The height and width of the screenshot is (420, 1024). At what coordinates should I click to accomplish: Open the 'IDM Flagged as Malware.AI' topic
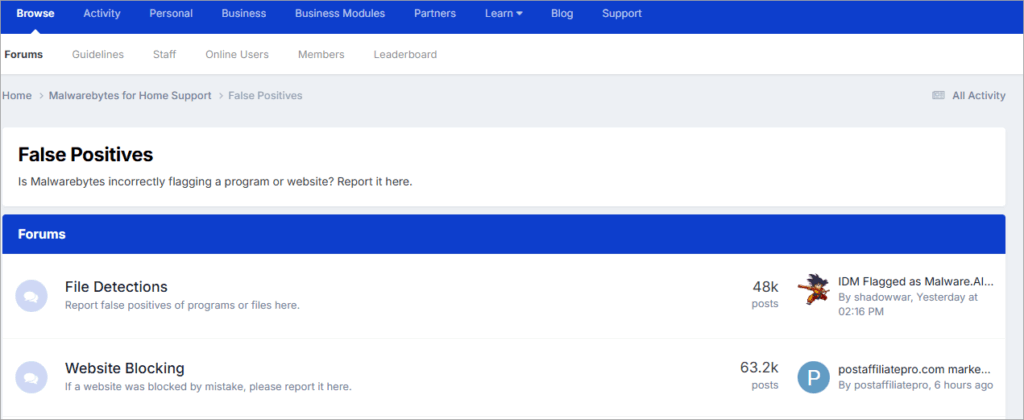coord(916,282)
